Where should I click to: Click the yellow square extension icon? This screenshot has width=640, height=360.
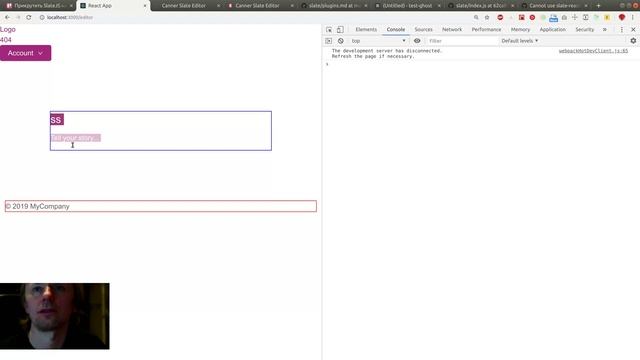click(607, 18)
